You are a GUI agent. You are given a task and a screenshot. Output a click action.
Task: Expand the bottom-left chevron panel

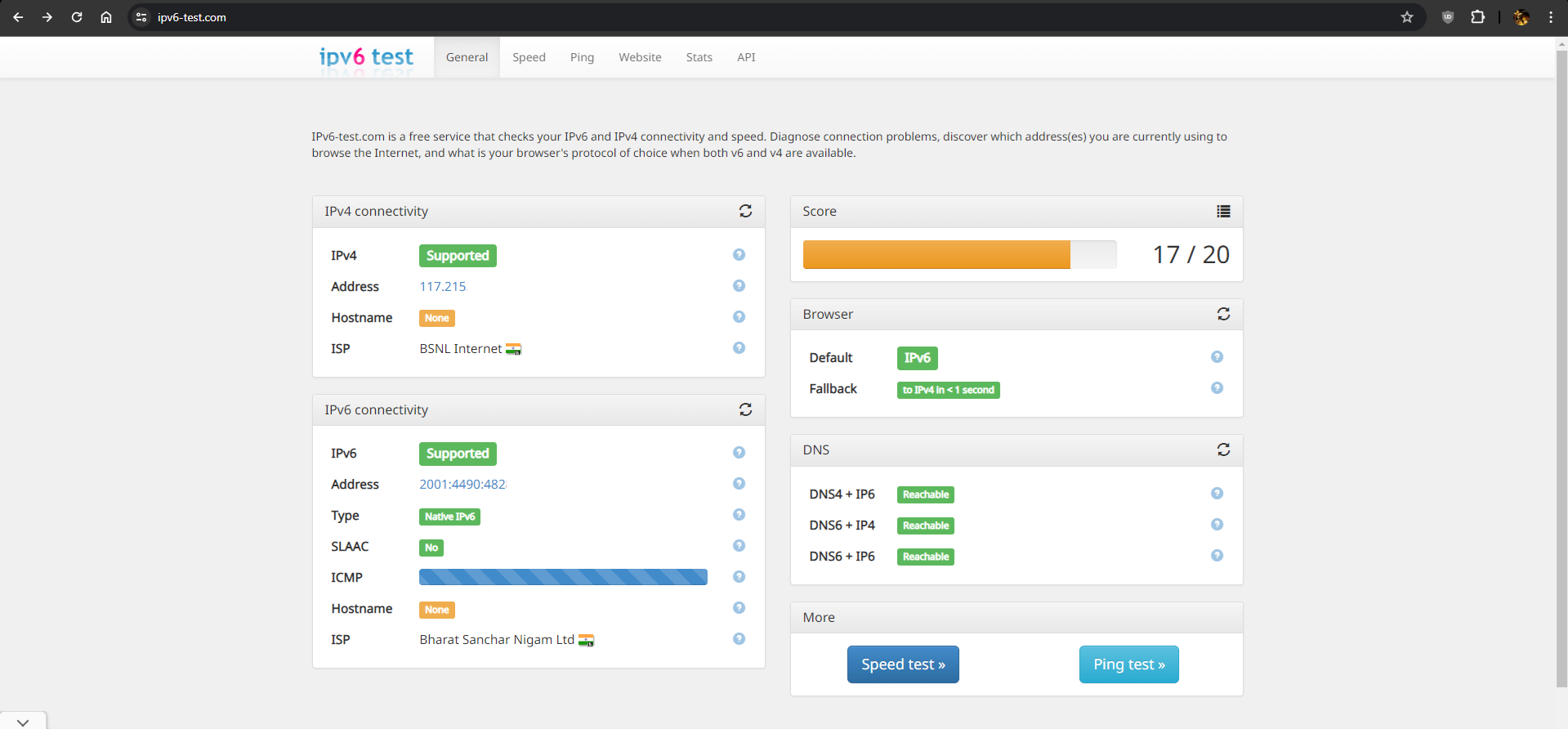coord(23,722)
